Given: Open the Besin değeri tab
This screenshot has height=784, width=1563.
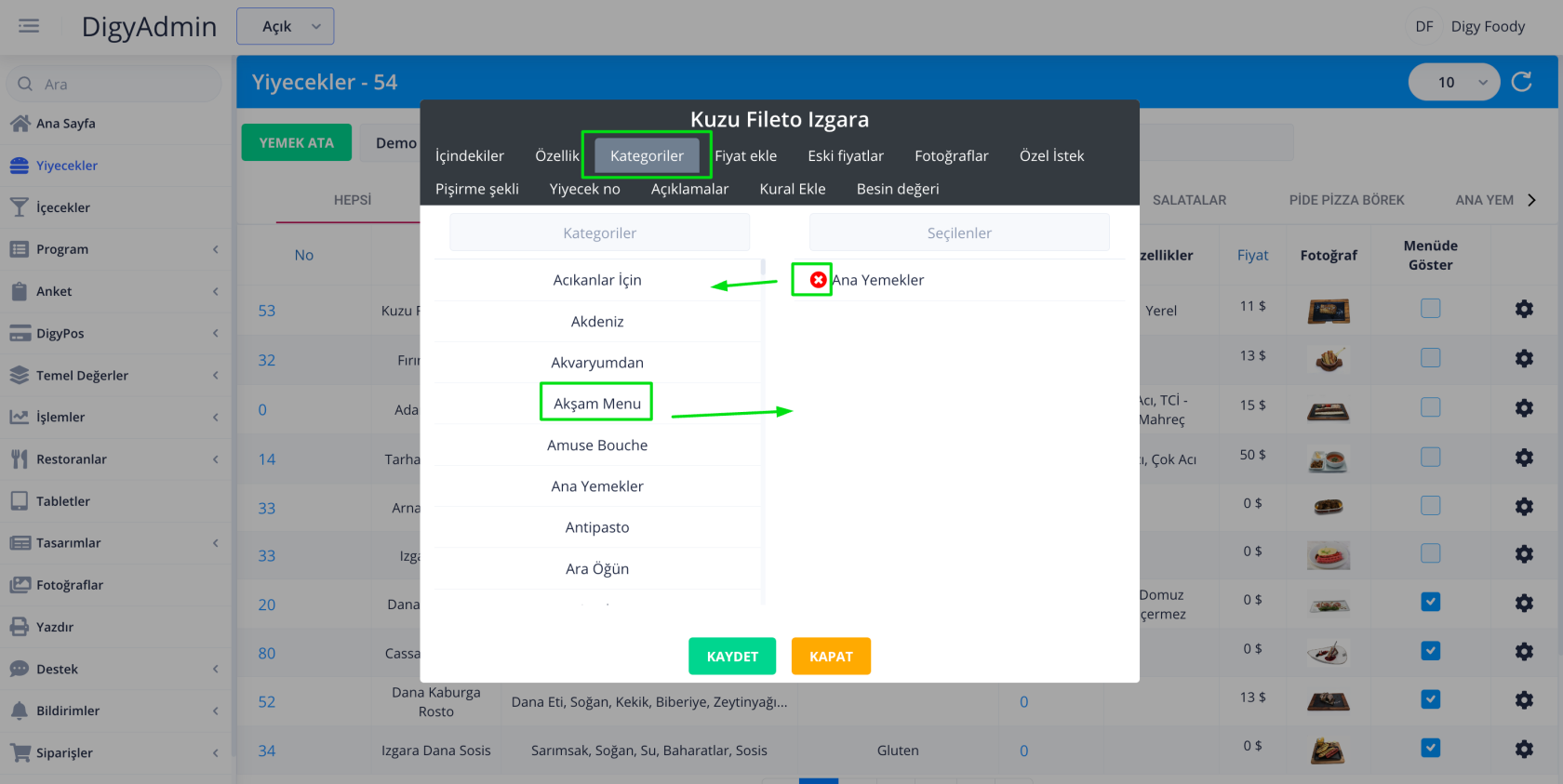Looking at the screenshot, I should [897, 189].
